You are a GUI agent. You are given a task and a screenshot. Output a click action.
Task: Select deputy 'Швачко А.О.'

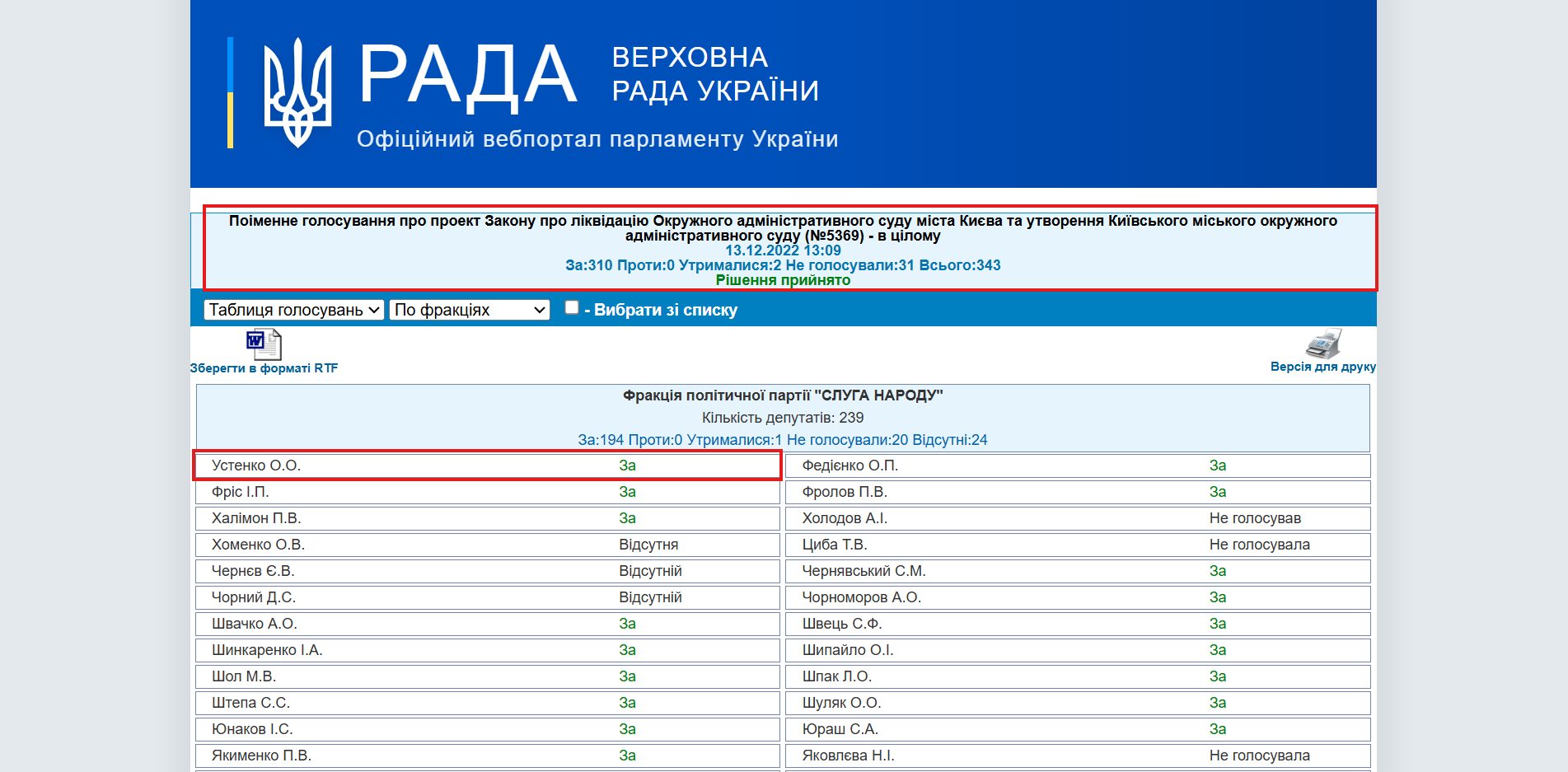coord(255,624)
